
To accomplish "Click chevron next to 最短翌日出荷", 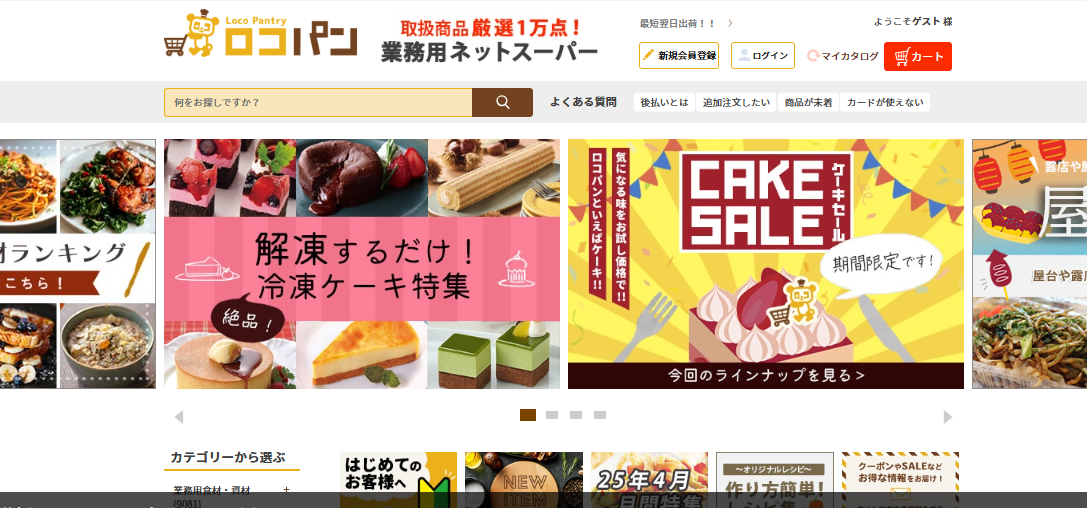I will tap(730, 24).
